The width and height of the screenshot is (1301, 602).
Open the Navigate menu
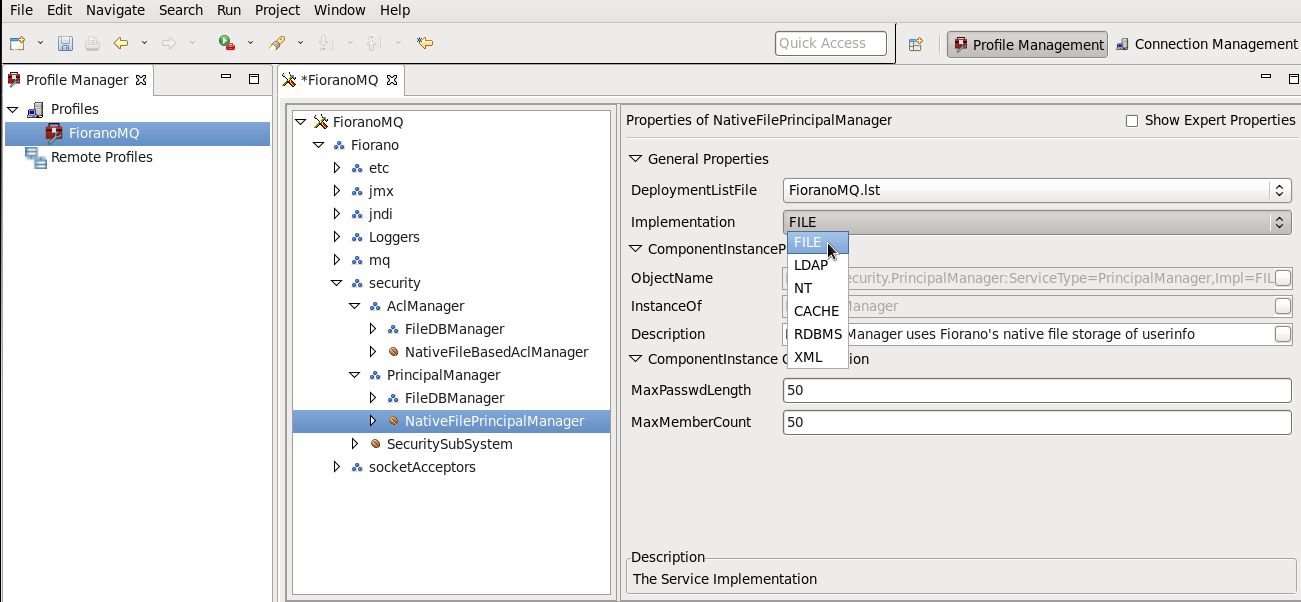[x=115, y=10]
